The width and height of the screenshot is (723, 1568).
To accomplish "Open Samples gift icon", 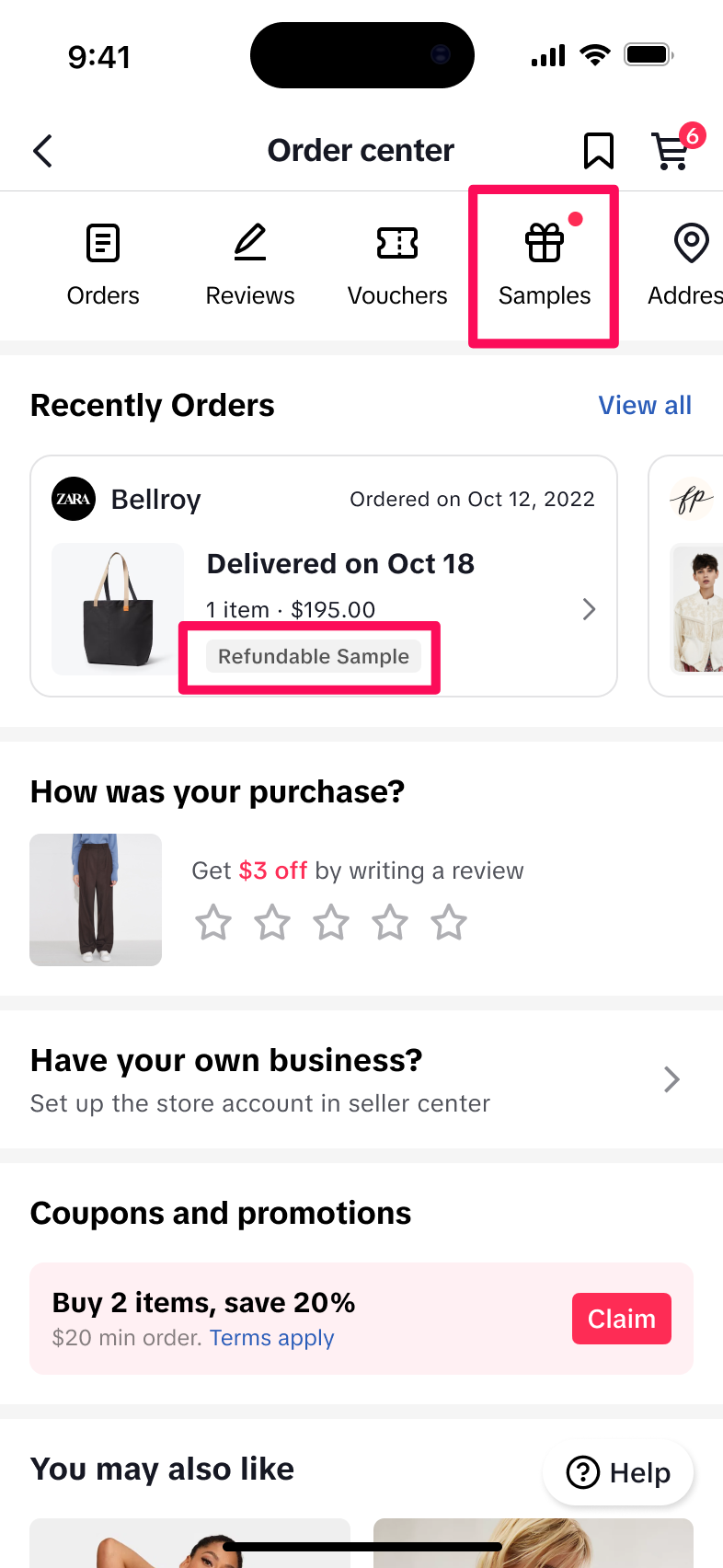I will click(545, 244).
